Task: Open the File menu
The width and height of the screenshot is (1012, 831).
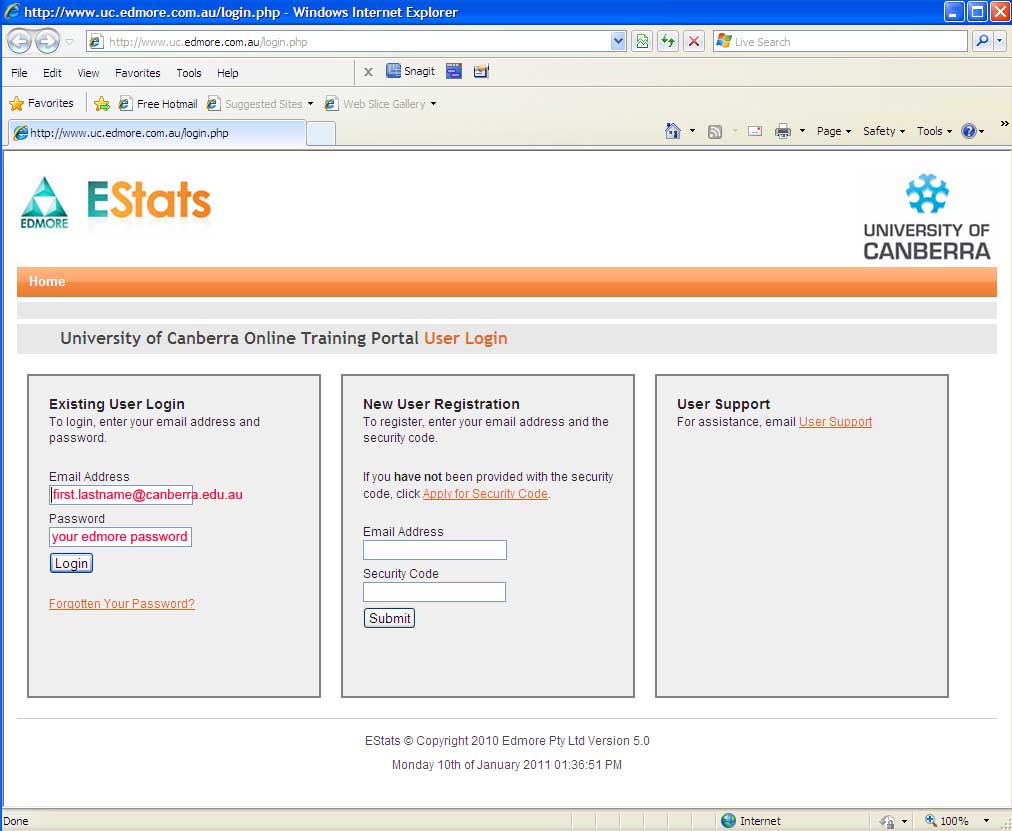Action: click(19, 73)
